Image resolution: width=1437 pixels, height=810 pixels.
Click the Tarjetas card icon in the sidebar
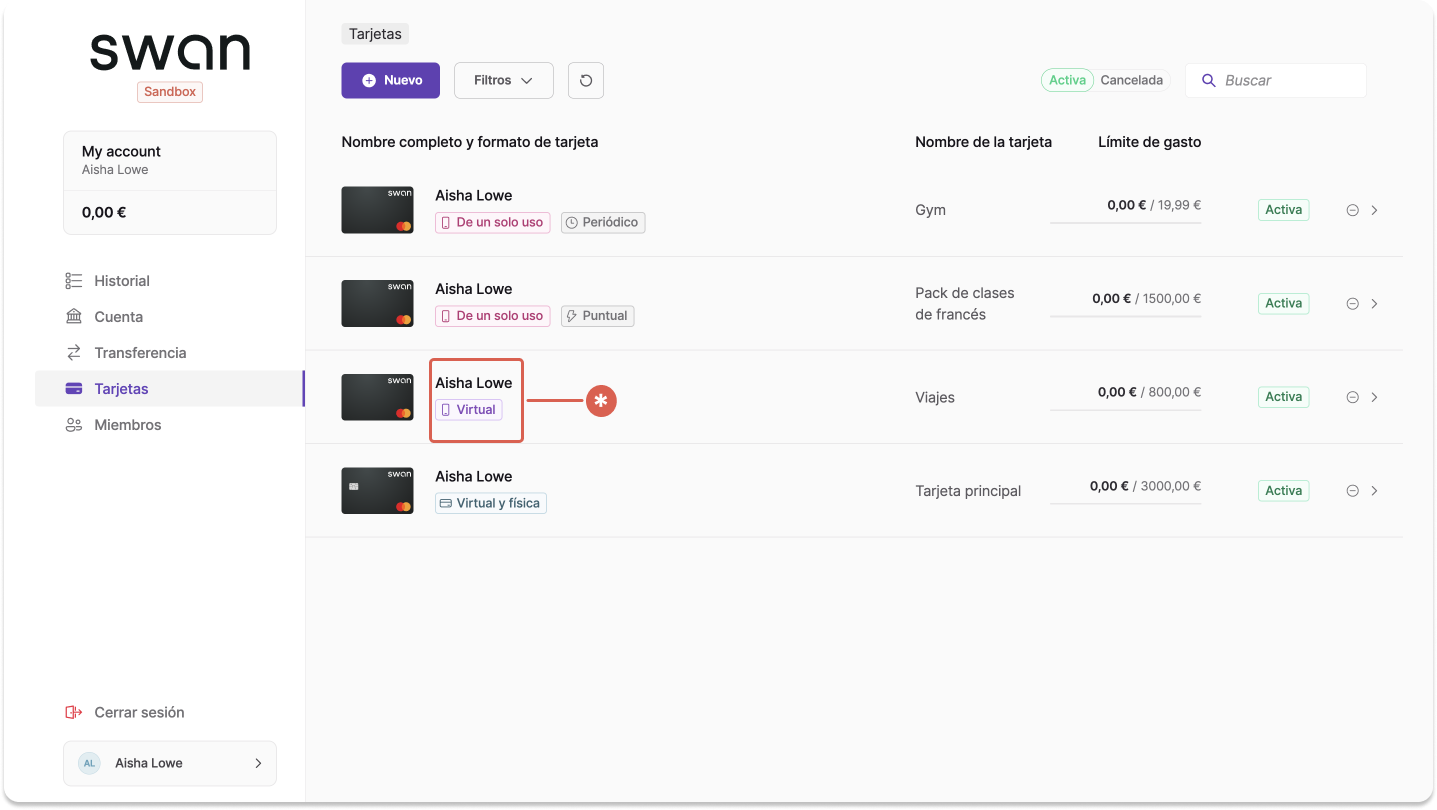click(73, 389)
